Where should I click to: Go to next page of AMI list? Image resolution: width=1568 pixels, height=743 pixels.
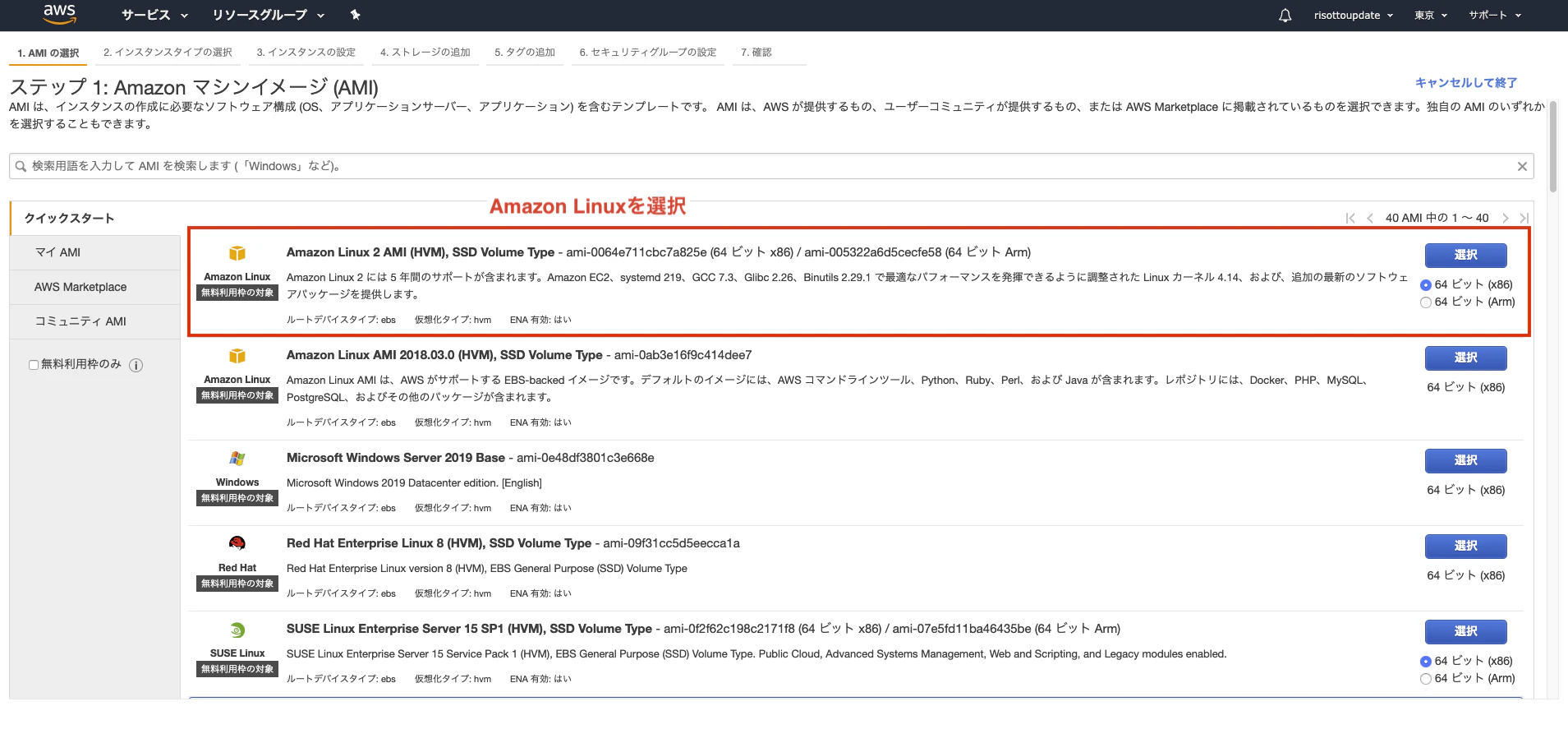(x=1505, y=218)
